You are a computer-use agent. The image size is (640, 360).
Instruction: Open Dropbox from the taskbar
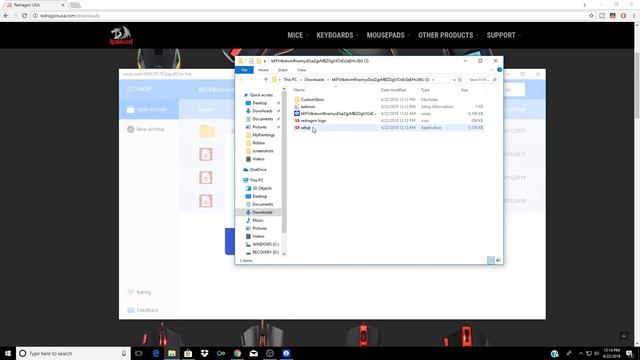[x=204, y=353]
